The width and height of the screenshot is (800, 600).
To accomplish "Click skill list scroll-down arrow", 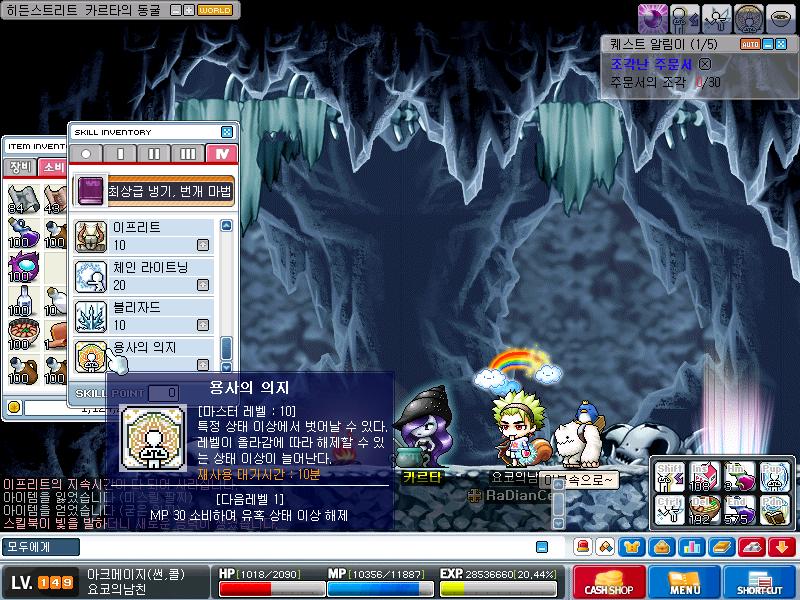I will tap(227, 367).
